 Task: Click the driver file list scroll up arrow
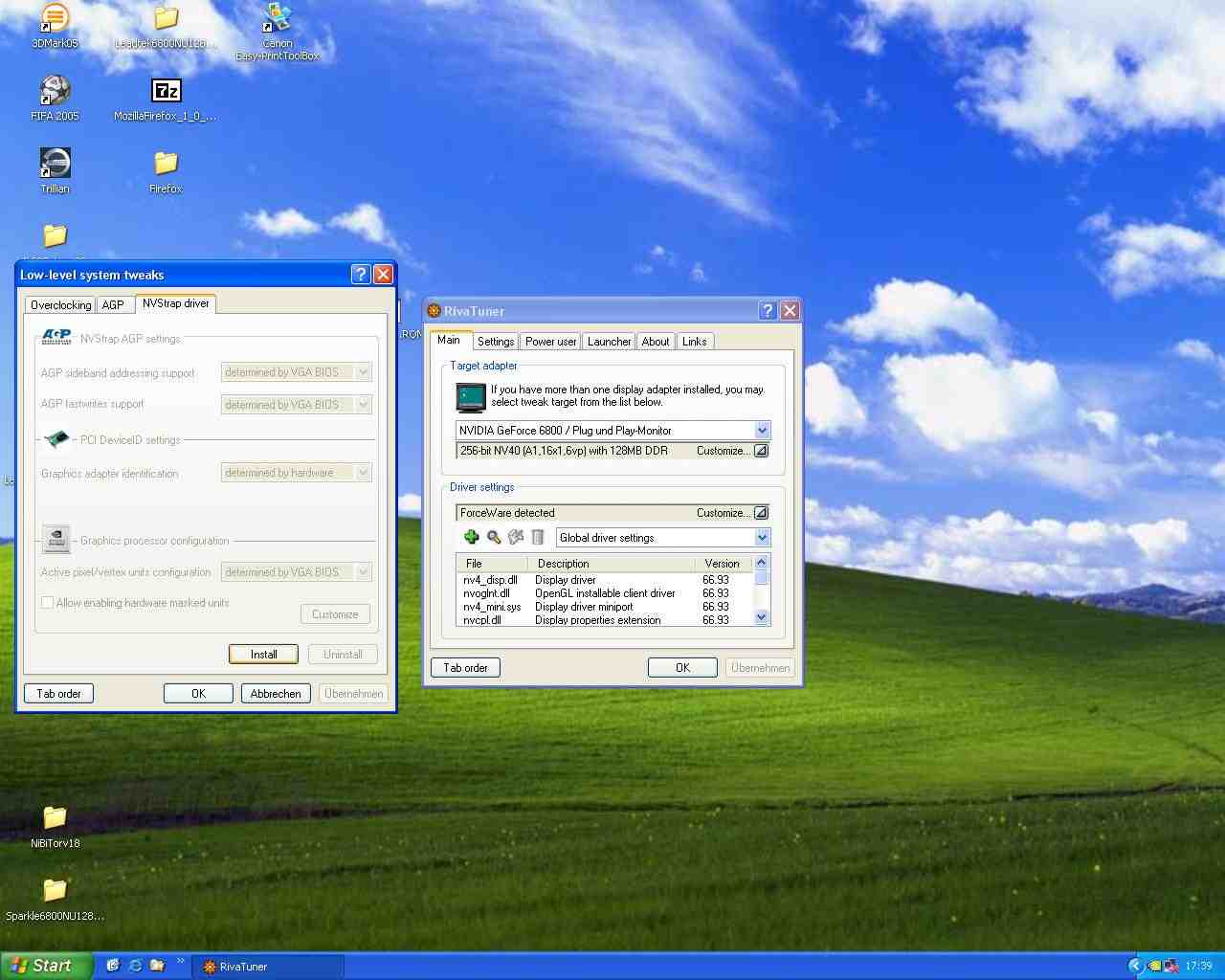tap(762, 563)
